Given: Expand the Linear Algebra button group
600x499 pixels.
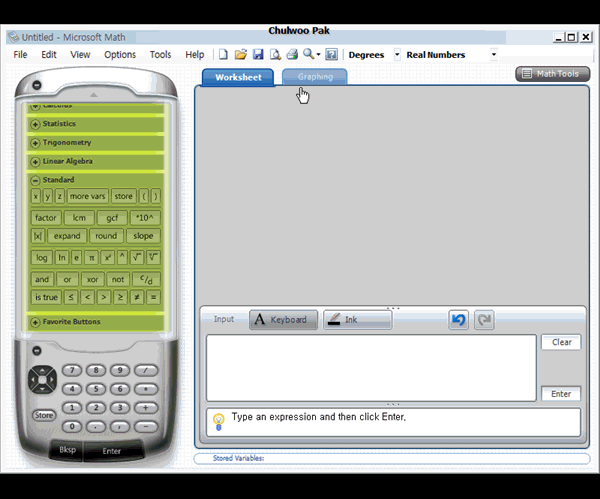Looking at the screenshot, I should [x=35, y=162].
